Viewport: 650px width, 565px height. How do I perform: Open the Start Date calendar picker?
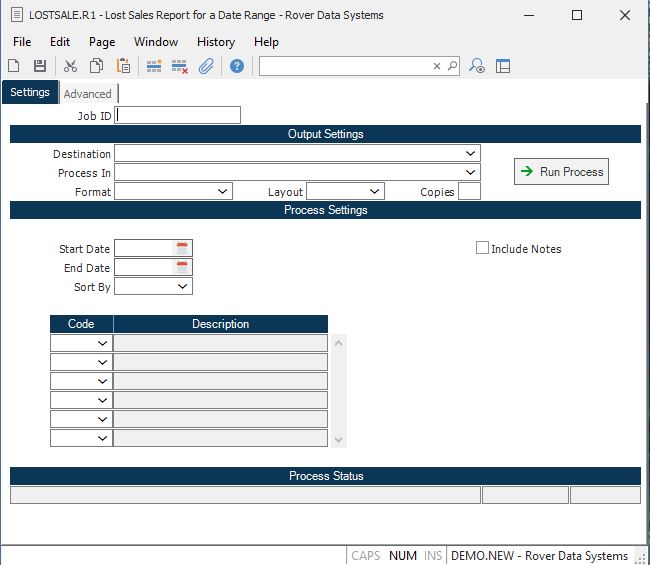pyautogui.click(x=182, y=248)
